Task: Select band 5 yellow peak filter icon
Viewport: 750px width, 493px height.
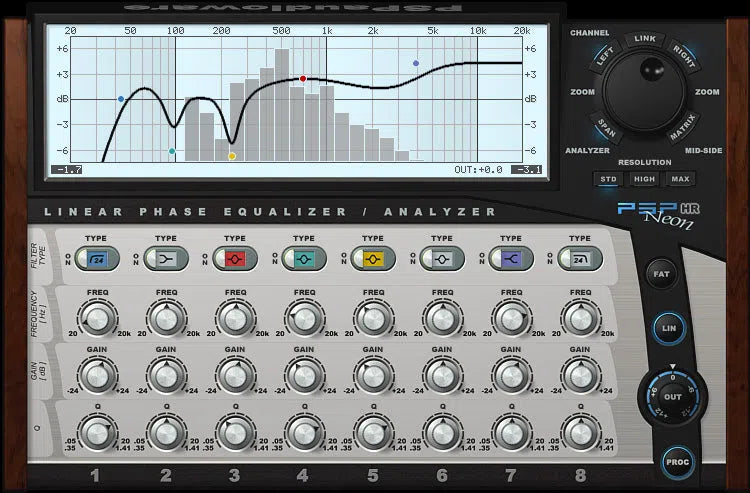Action: [373, 259]
